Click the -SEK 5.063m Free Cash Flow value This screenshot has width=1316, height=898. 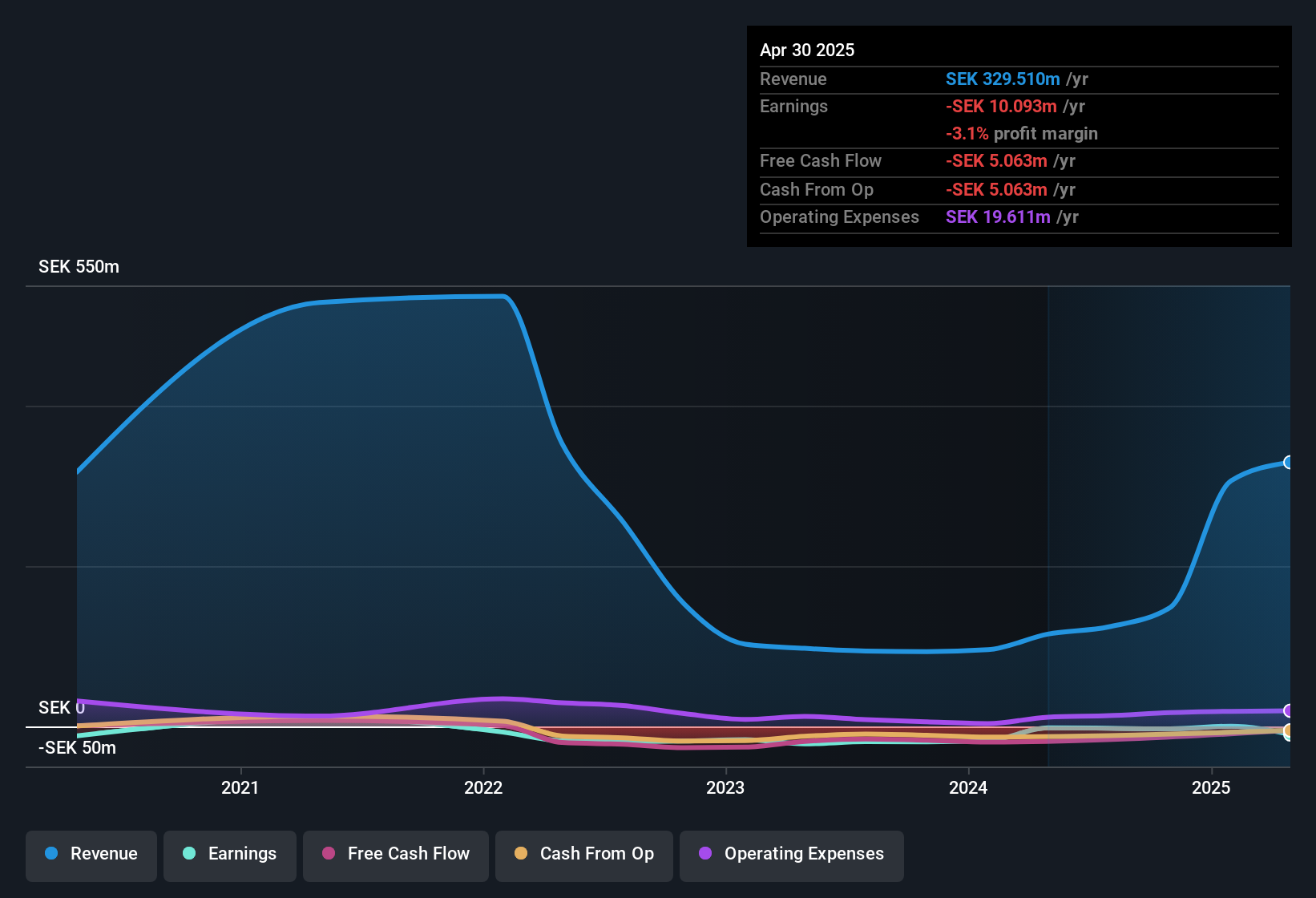pyautogui.click(x=996, y=160)
